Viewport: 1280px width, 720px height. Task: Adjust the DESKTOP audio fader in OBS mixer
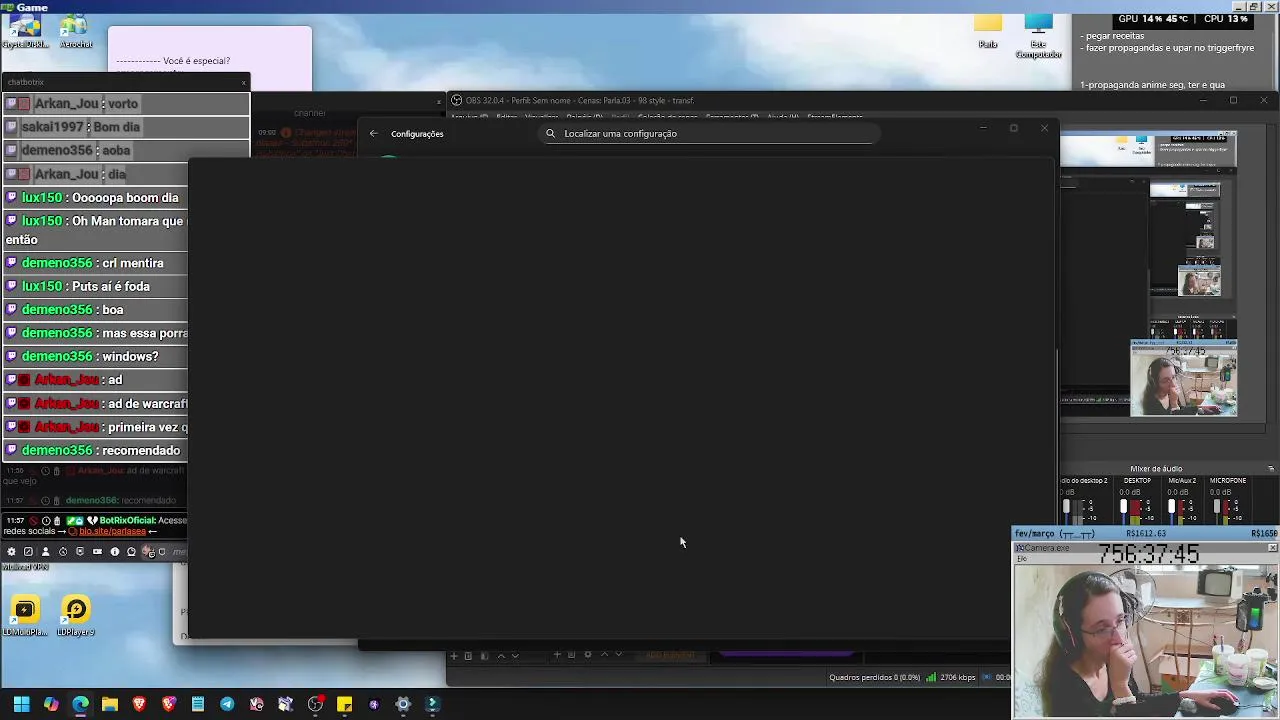1123,508
